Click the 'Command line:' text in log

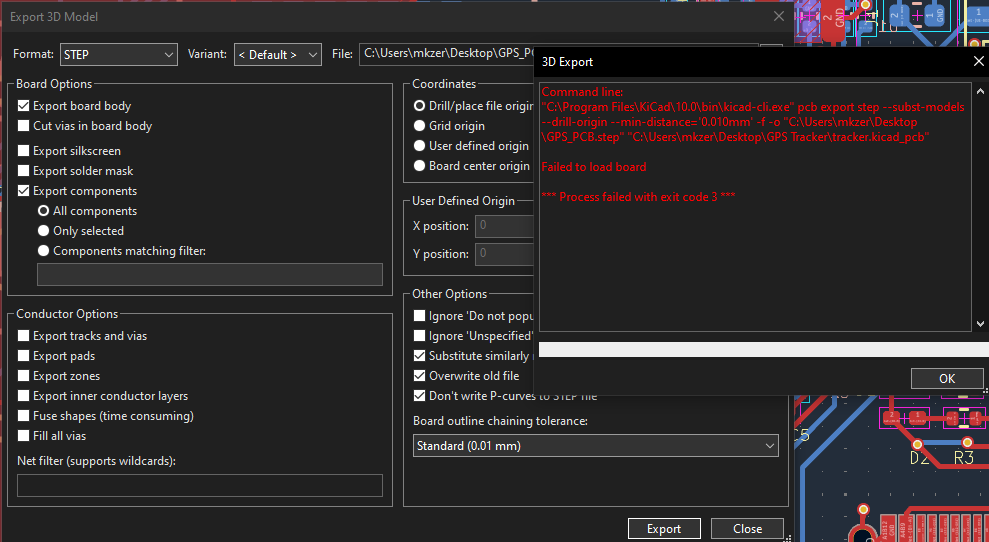pyautogui.click(x=582, y=92)
